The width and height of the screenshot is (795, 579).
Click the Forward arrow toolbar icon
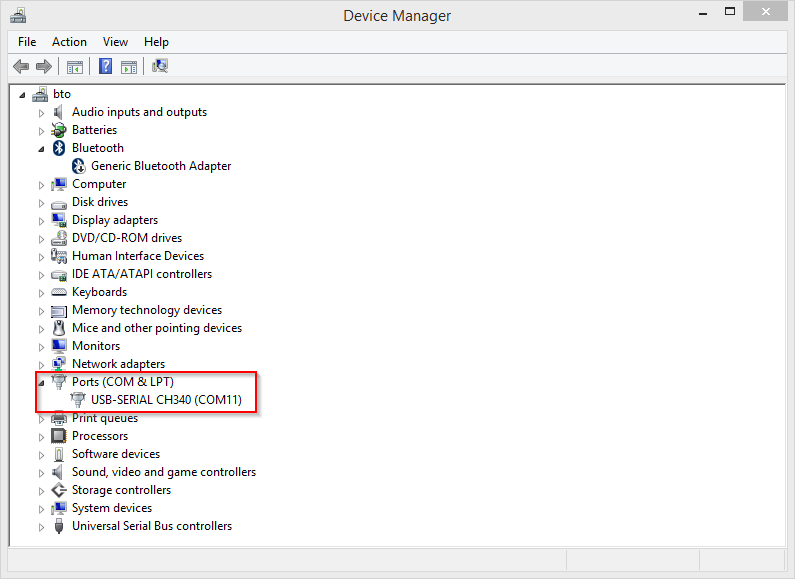click(44, 66)
